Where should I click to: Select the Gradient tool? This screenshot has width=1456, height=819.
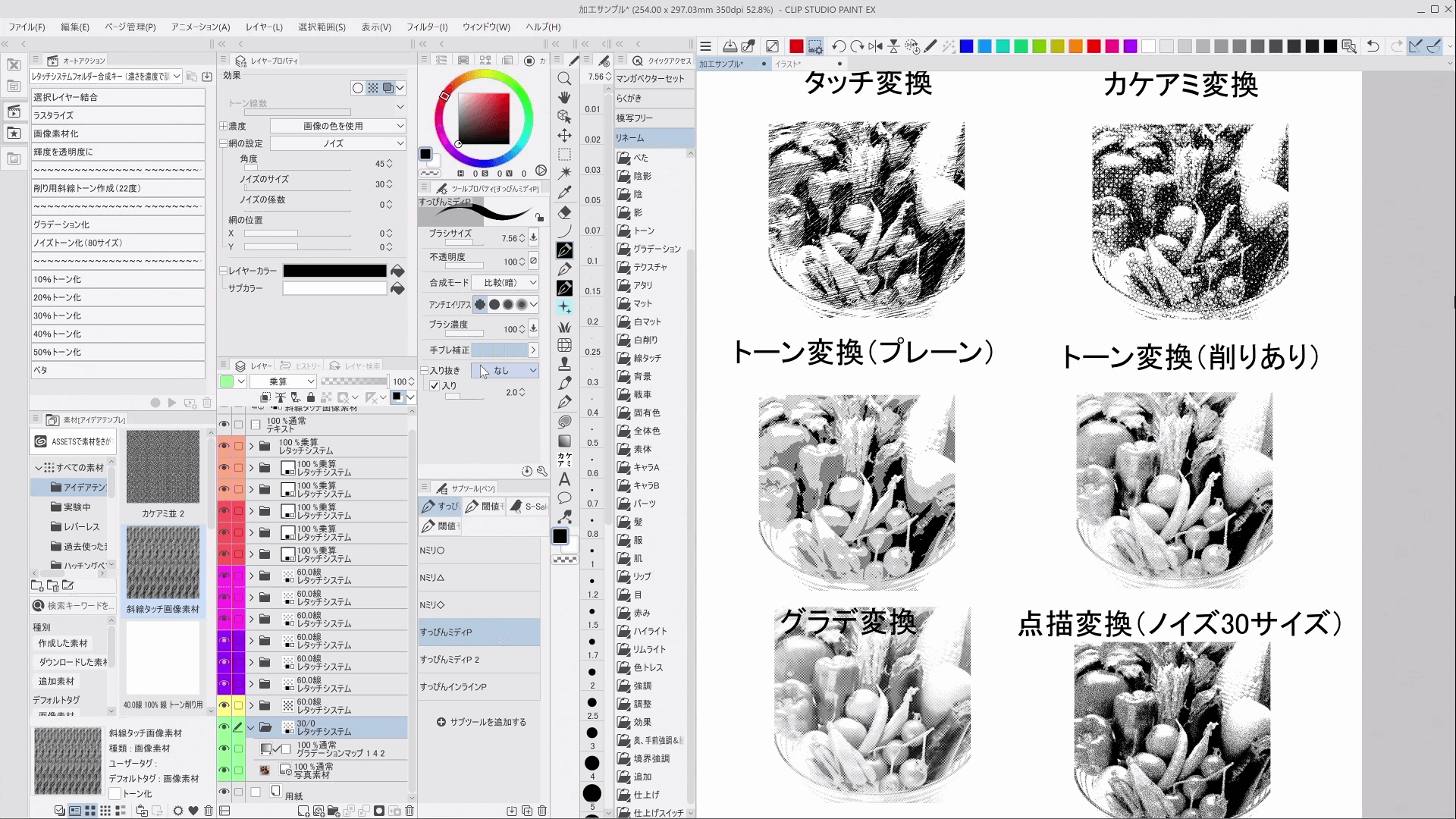[x=564, y=441]
